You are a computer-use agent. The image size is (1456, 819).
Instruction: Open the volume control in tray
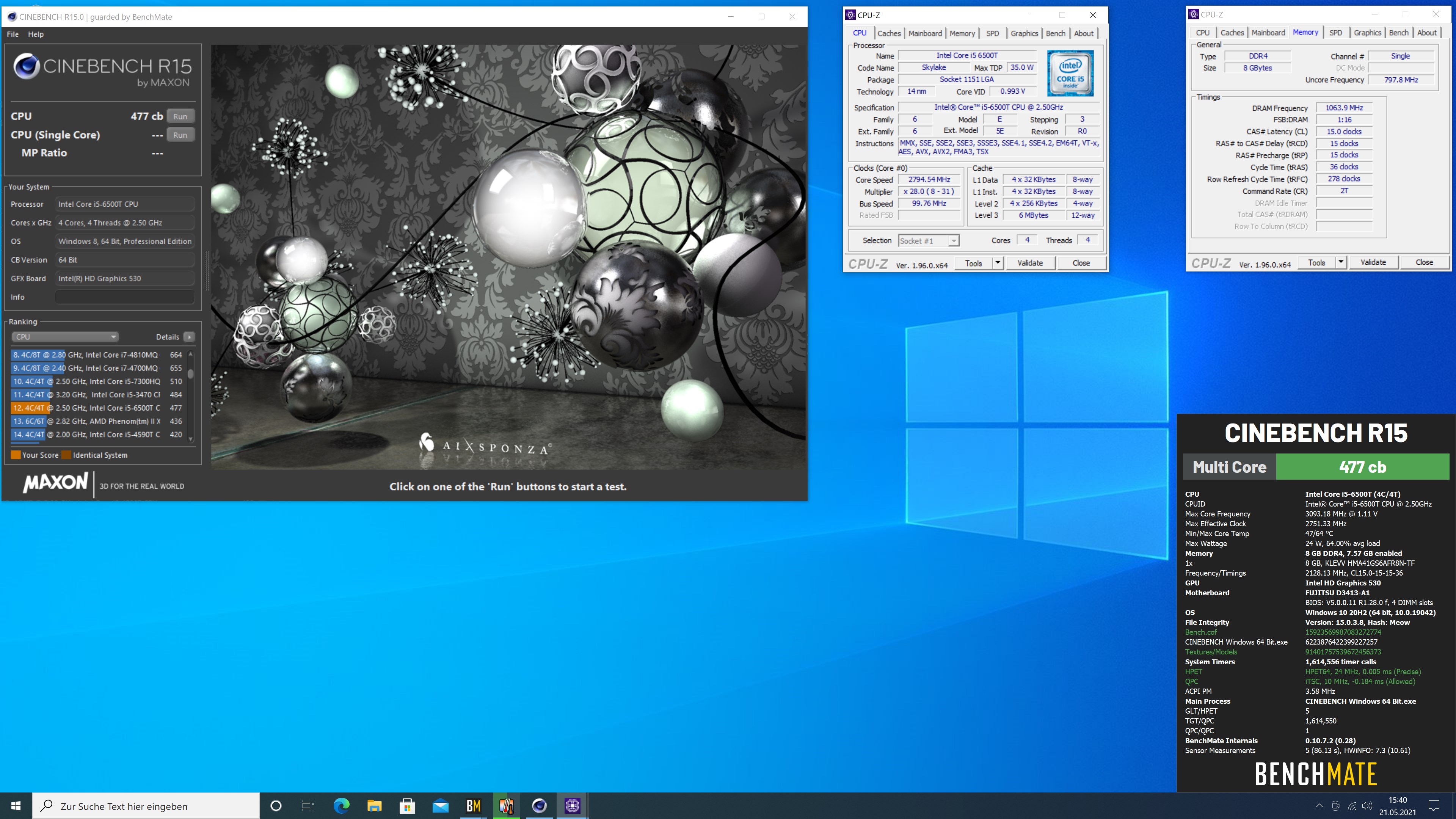[1367, 805]
